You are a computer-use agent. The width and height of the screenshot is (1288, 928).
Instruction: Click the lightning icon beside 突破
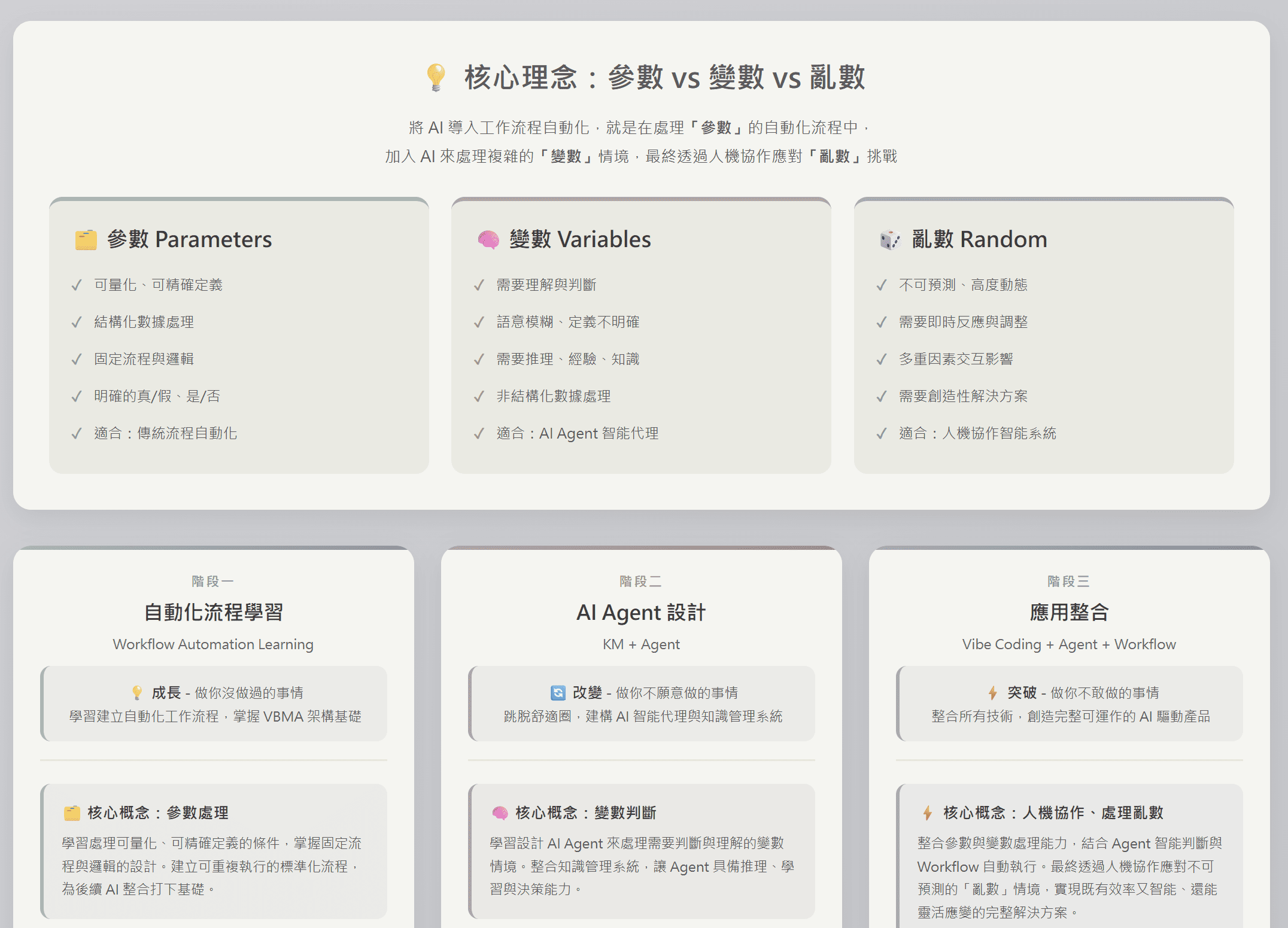click(x=992, y=693)
